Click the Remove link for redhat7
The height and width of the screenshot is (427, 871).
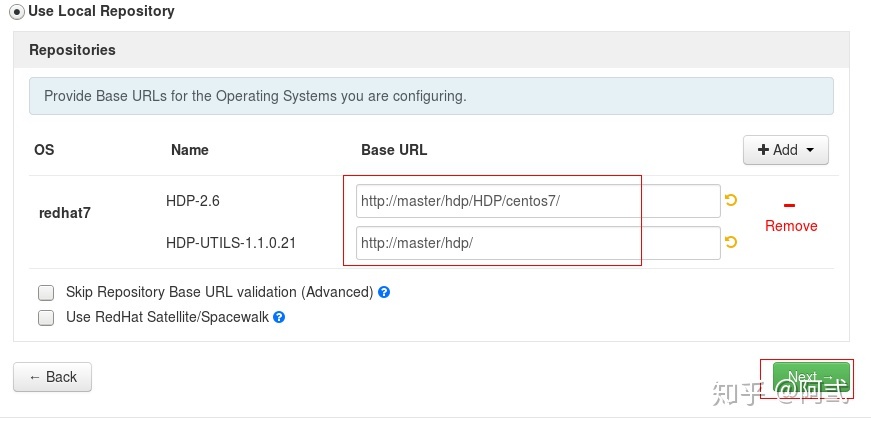(791, 226)
